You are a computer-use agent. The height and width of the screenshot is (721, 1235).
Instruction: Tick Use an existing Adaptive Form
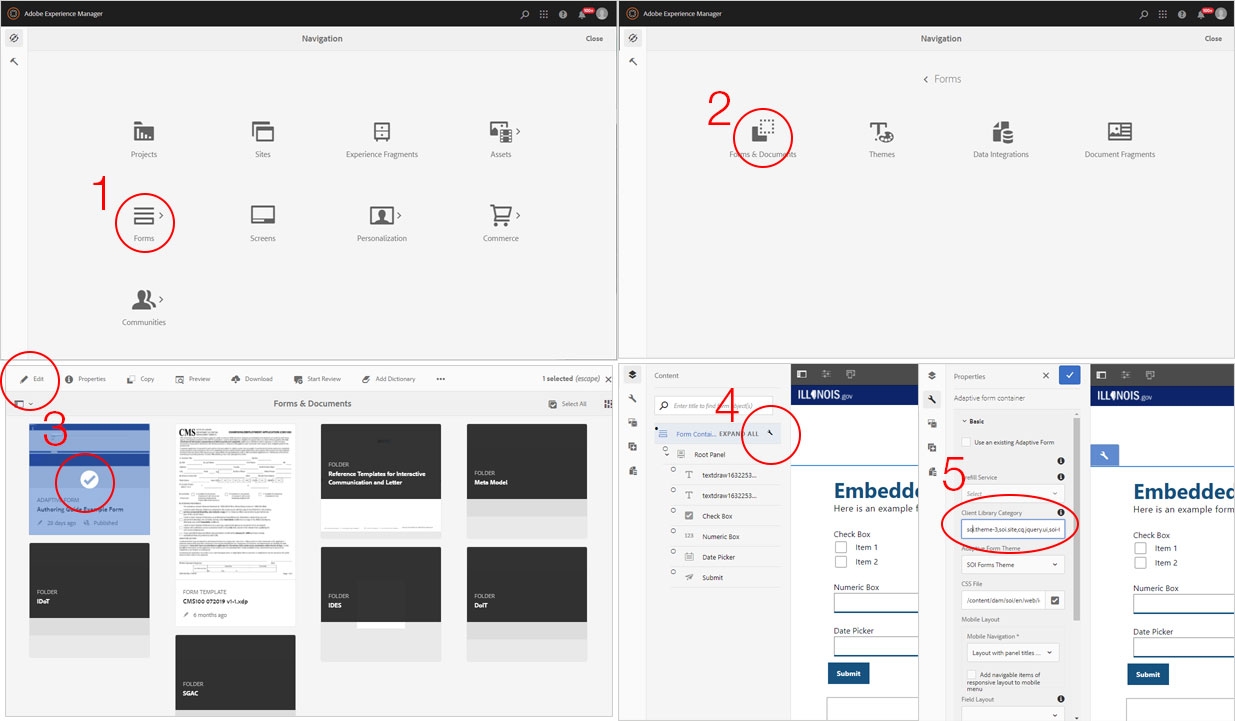click(x=967, y=442)
